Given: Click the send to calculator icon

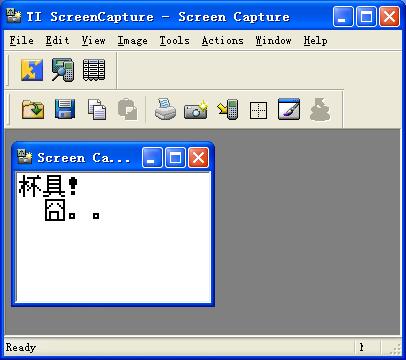Looking at the screenshot, I should (x=228, y=109).
